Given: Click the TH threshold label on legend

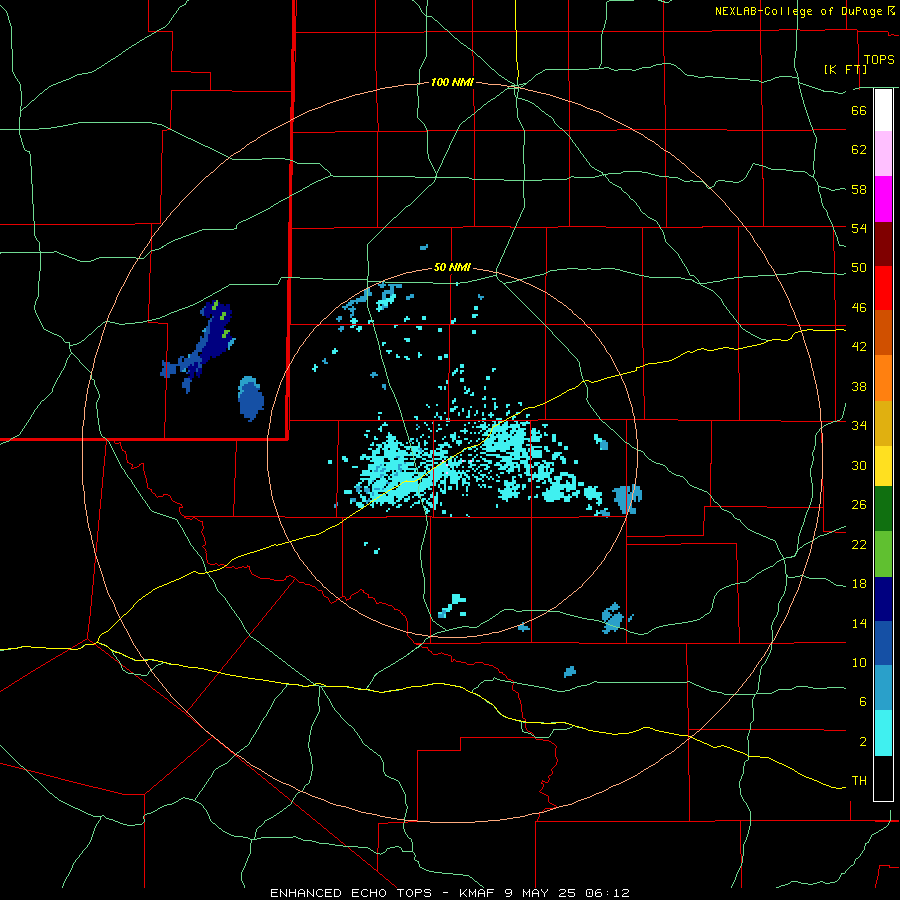Looking at the screenshot, I should click(859, 781).
